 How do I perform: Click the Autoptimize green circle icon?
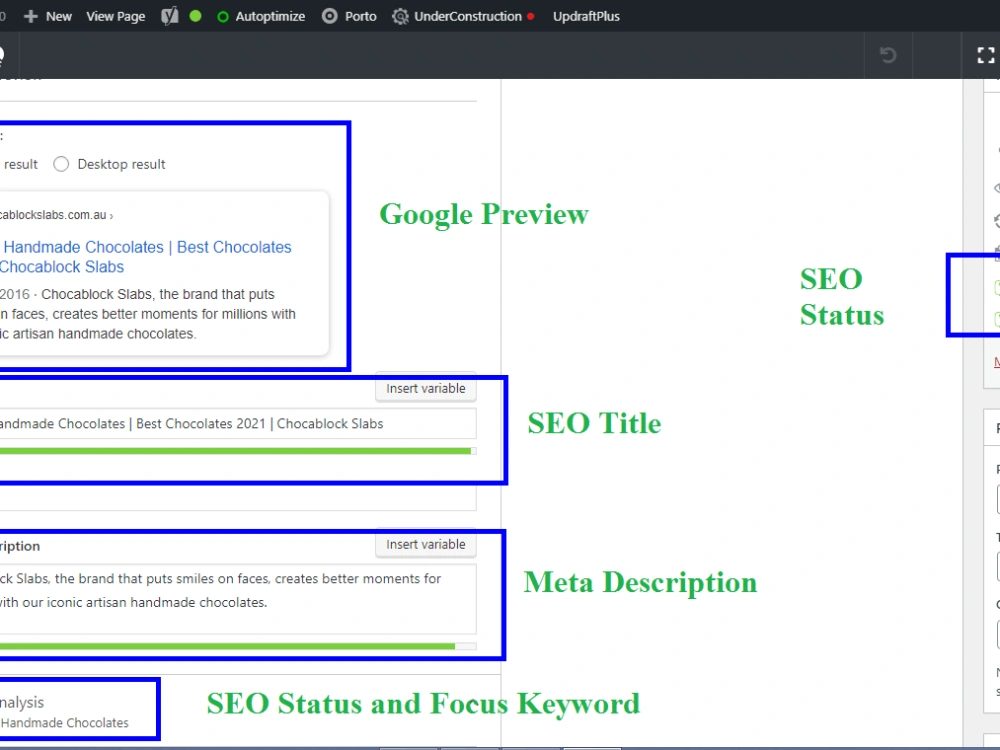coord(223,17)
